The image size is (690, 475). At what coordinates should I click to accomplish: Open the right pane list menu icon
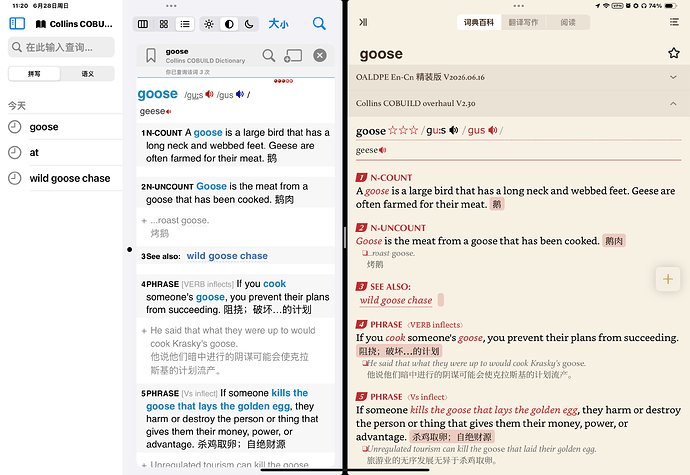click(674, 22)
